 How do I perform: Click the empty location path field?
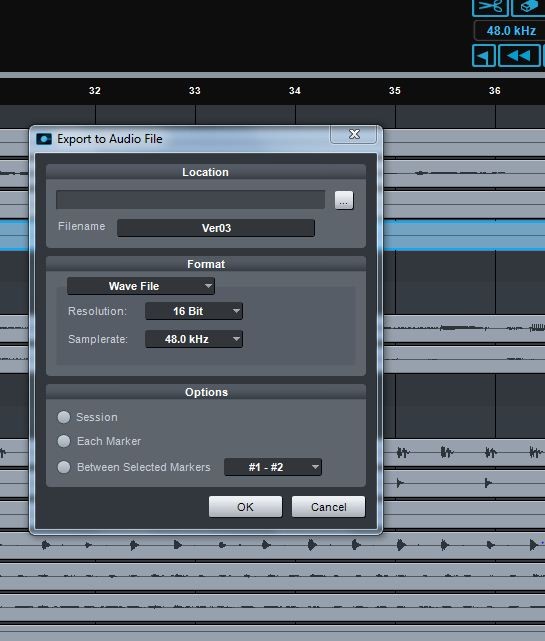pos(191,199)
